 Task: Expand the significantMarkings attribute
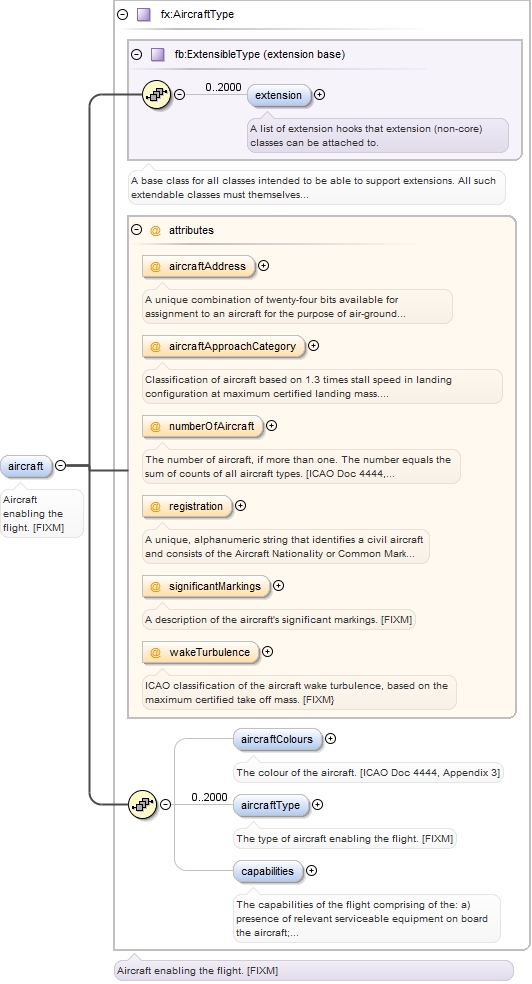click(279, 586)
